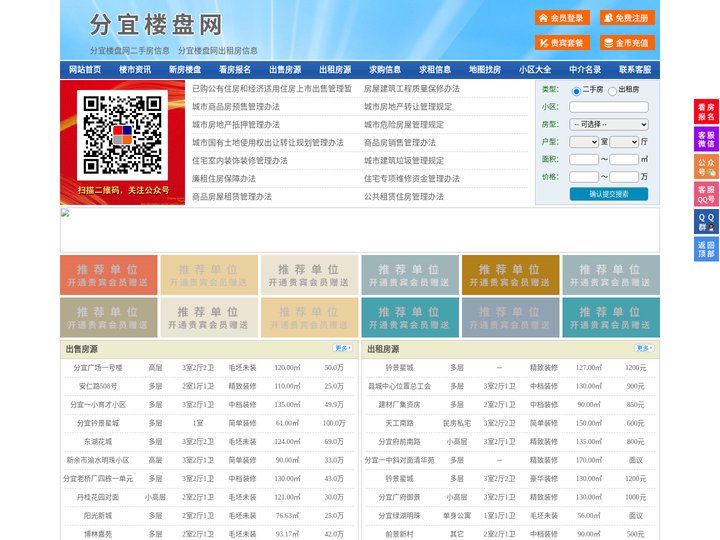
Task: Open the 室 room count dropdown
Action: [x=584, y=142]
